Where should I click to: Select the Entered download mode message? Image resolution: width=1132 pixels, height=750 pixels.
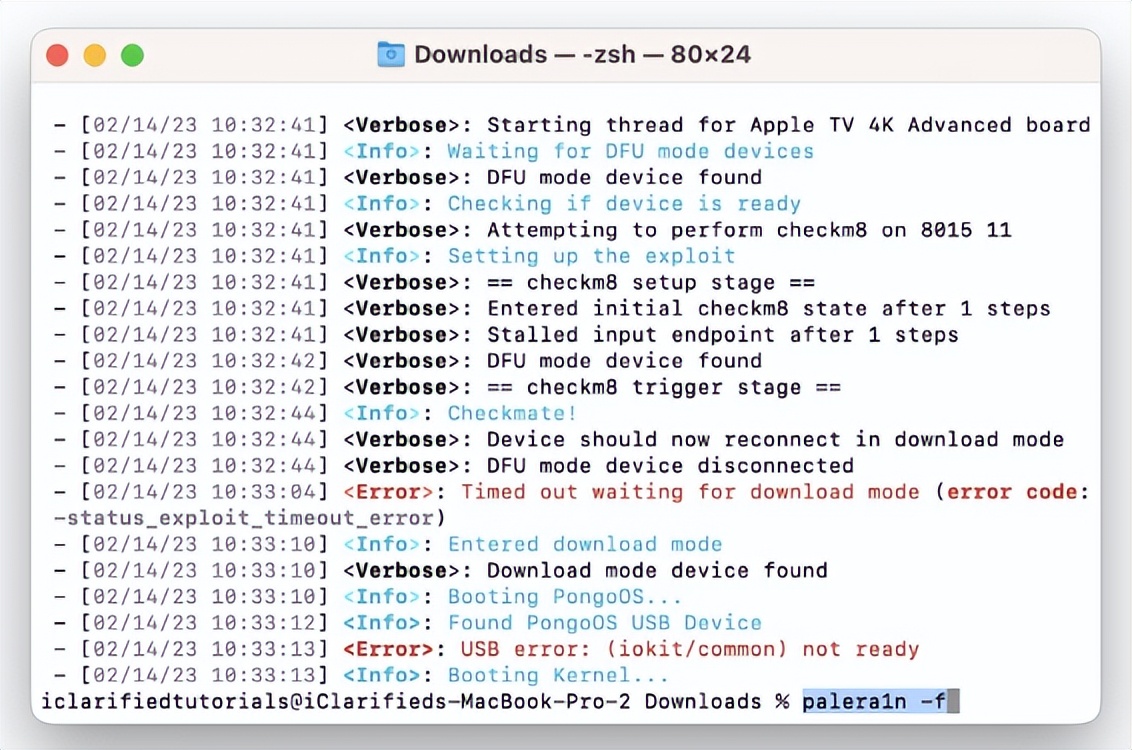pos(585,544)
